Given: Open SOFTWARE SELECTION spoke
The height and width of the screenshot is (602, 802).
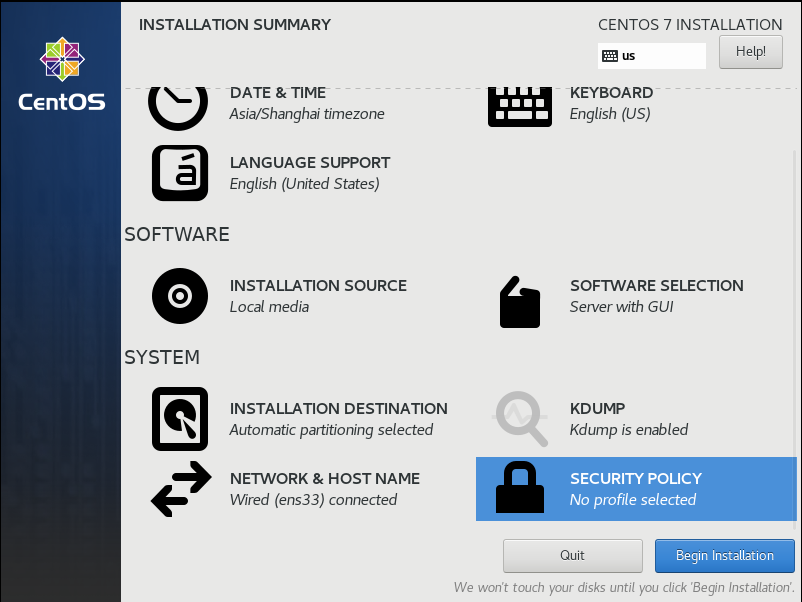Looking at the screenshot, I should click(657, 285).
